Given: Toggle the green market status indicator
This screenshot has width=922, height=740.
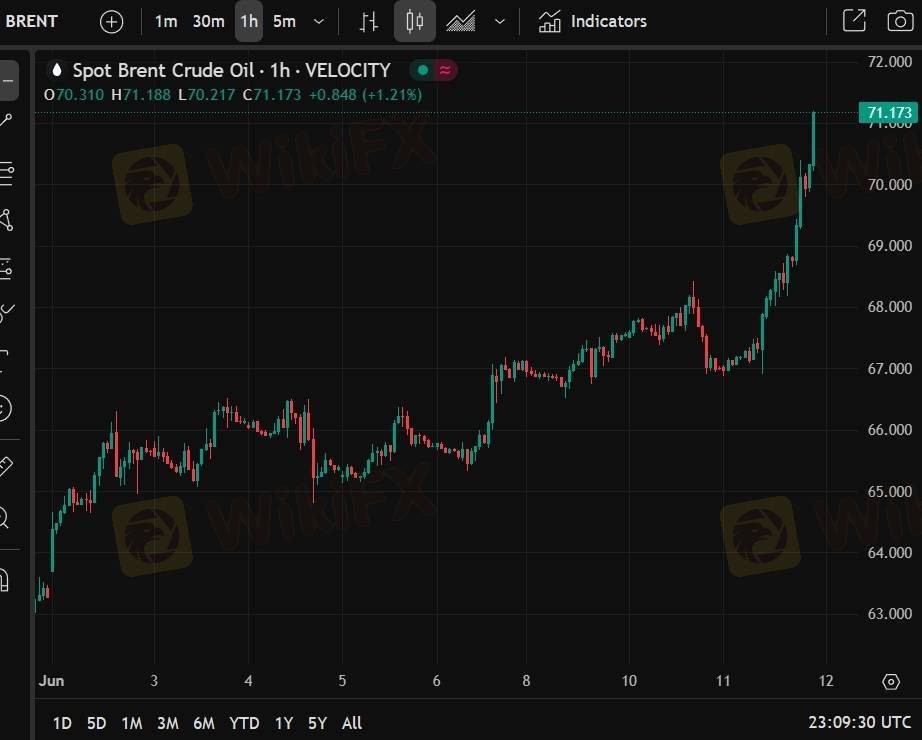Looking at the screenshot, I should (x=422, y=71).
